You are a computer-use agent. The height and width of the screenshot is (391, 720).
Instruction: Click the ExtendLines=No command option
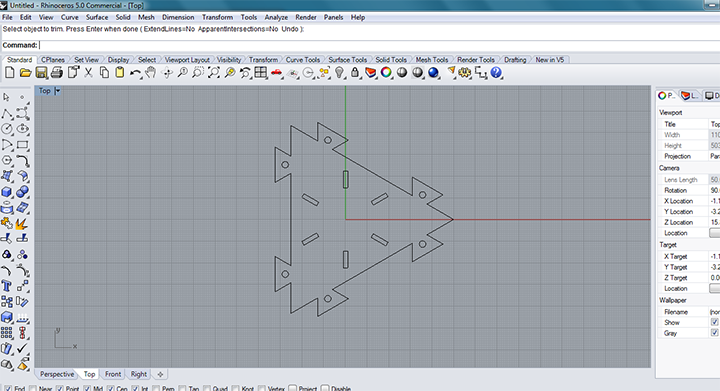pyautogui.click(x=169, y=29)
